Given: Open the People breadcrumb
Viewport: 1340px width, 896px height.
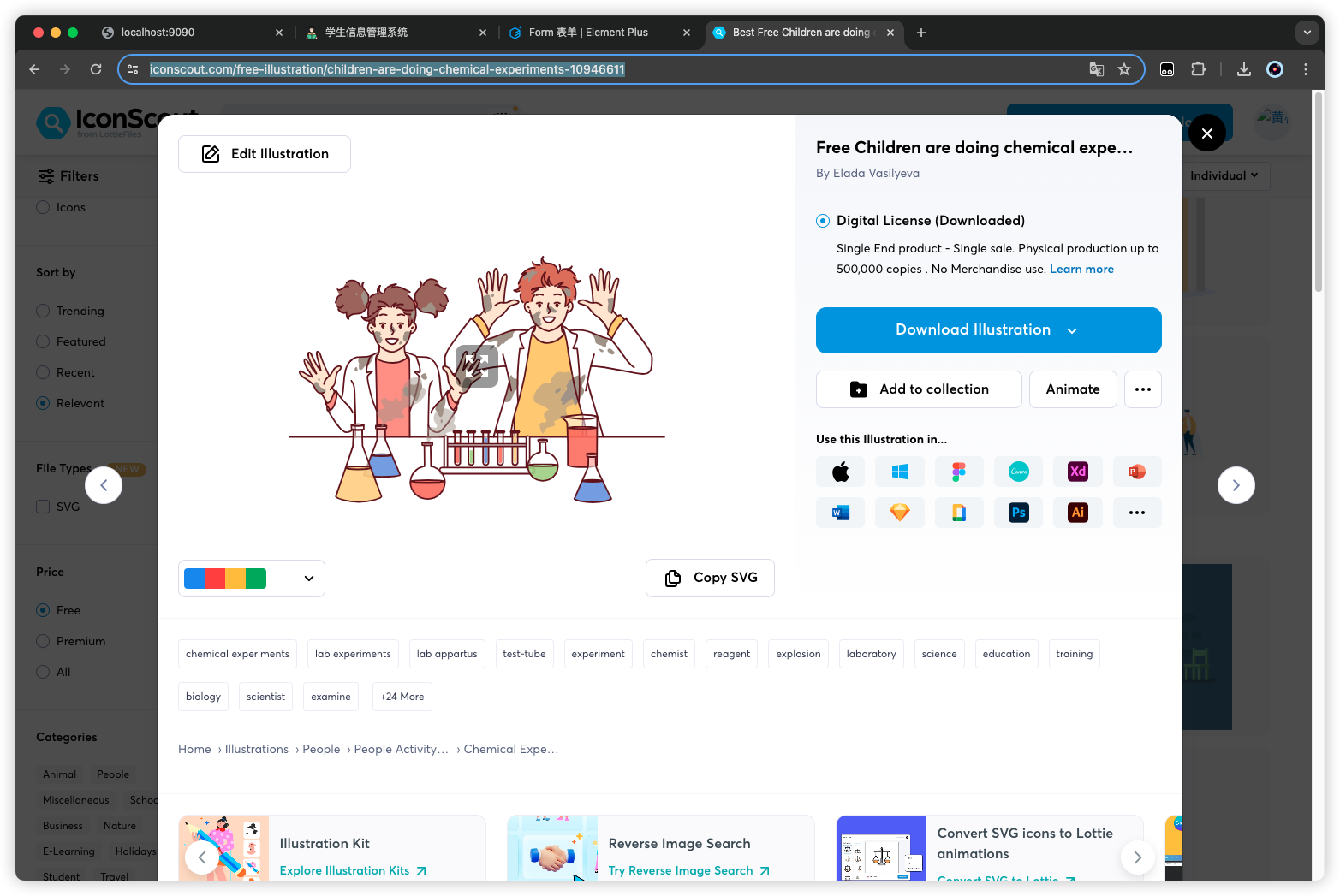Looking at the screenshot, I should [321, 749].
